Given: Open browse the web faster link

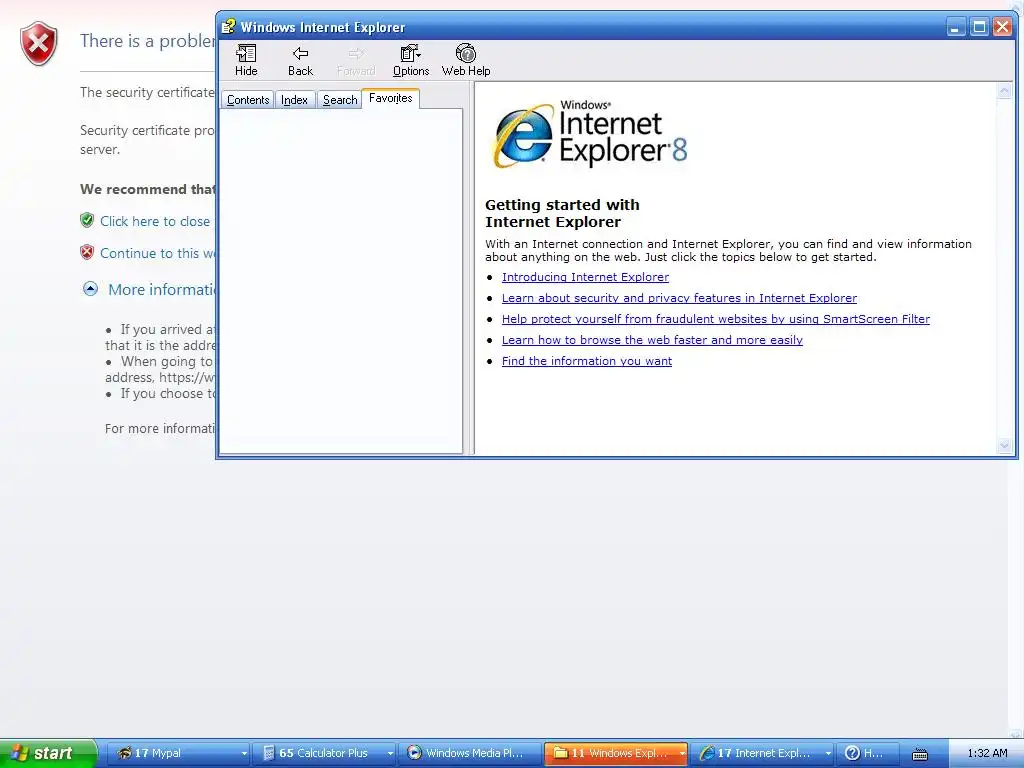Looking at the screenshot, I should pyautogui.click(x=652, y=340).
